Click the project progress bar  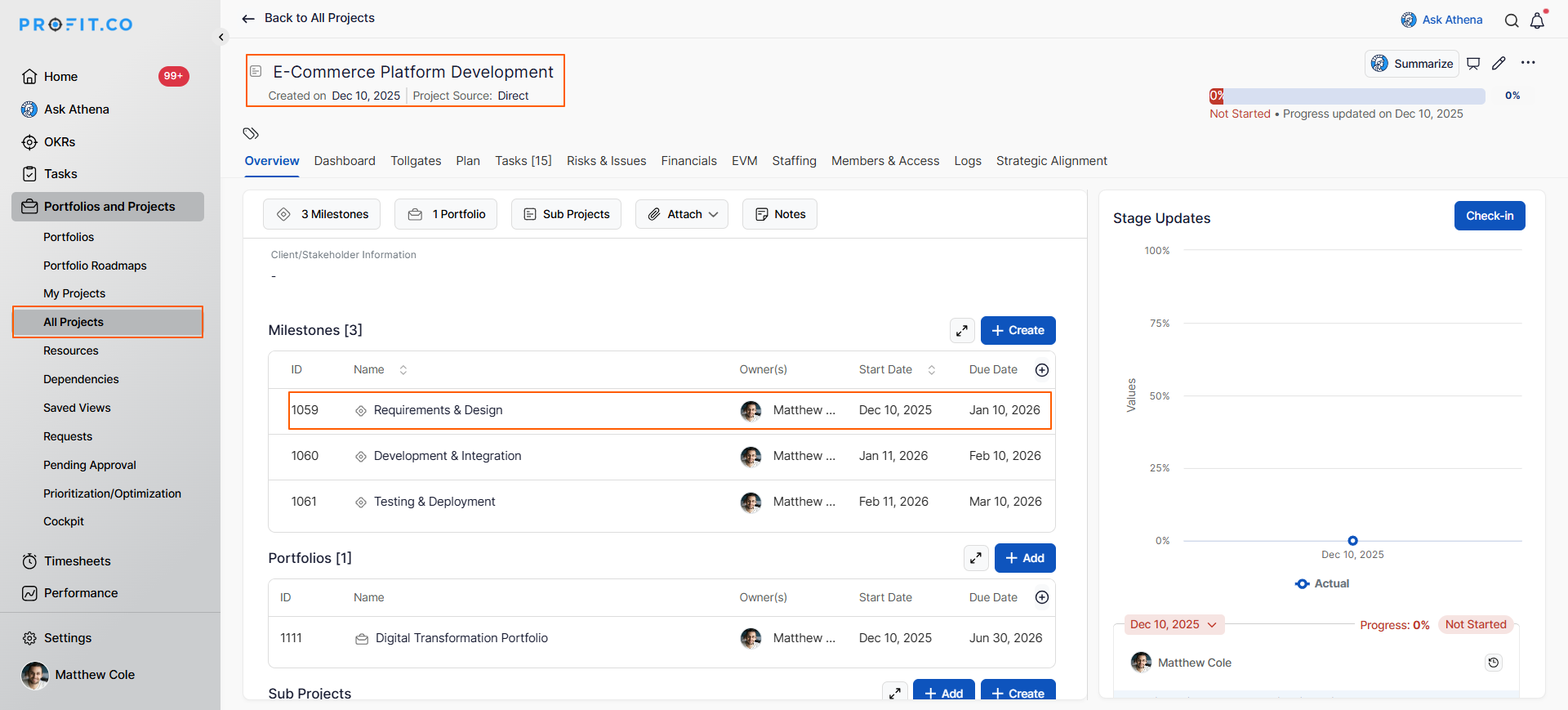tap(1347, 96)
